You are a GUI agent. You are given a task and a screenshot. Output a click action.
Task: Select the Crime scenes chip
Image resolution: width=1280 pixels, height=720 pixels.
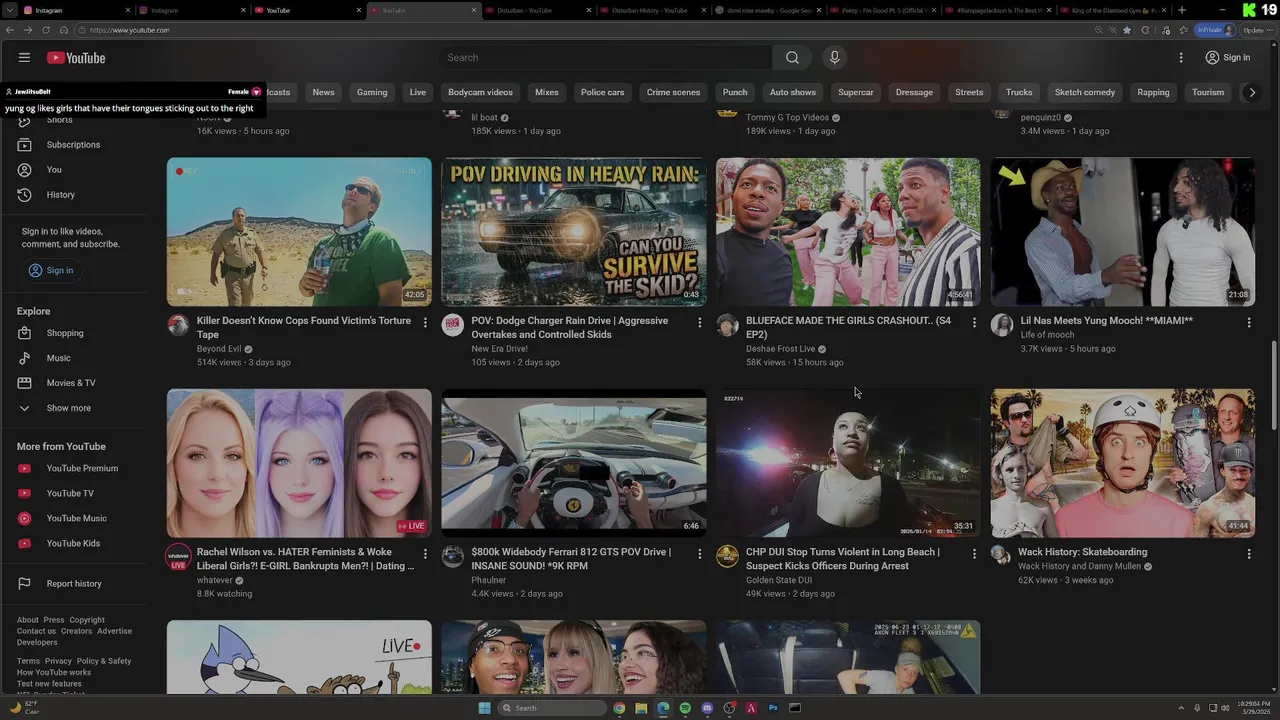pyautogui.click(x=673, y=92)
